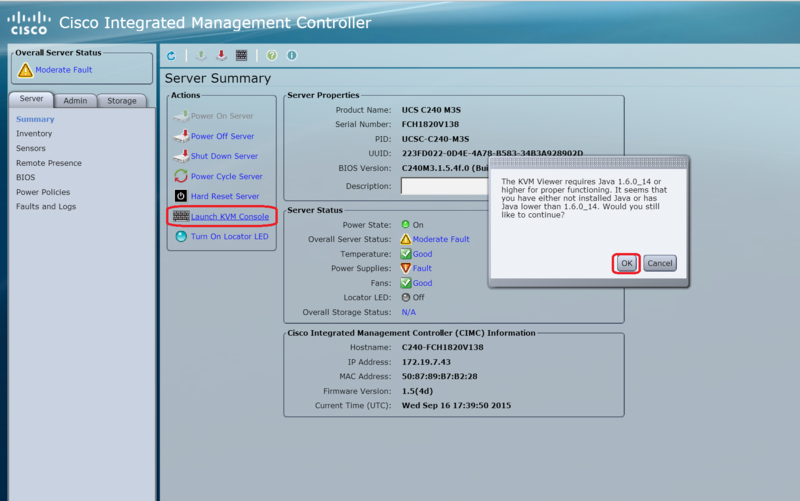The width and height of the screenshot is (800, 501).
Task: Click the Cisco logo
Action: click(x=29, y=23)
